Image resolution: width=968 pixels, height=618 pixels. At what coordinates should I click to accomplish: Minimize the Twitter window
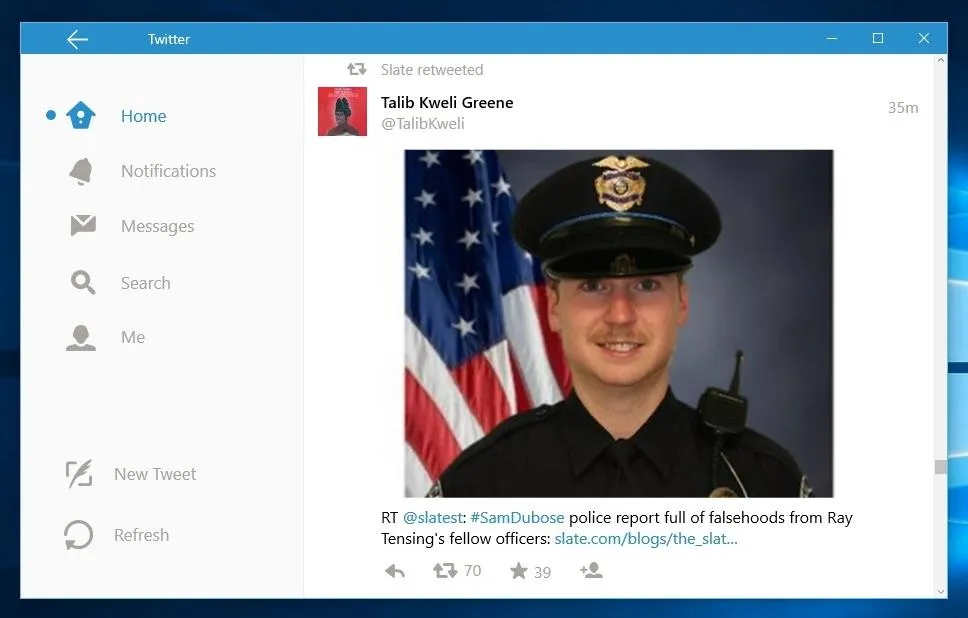832,38
